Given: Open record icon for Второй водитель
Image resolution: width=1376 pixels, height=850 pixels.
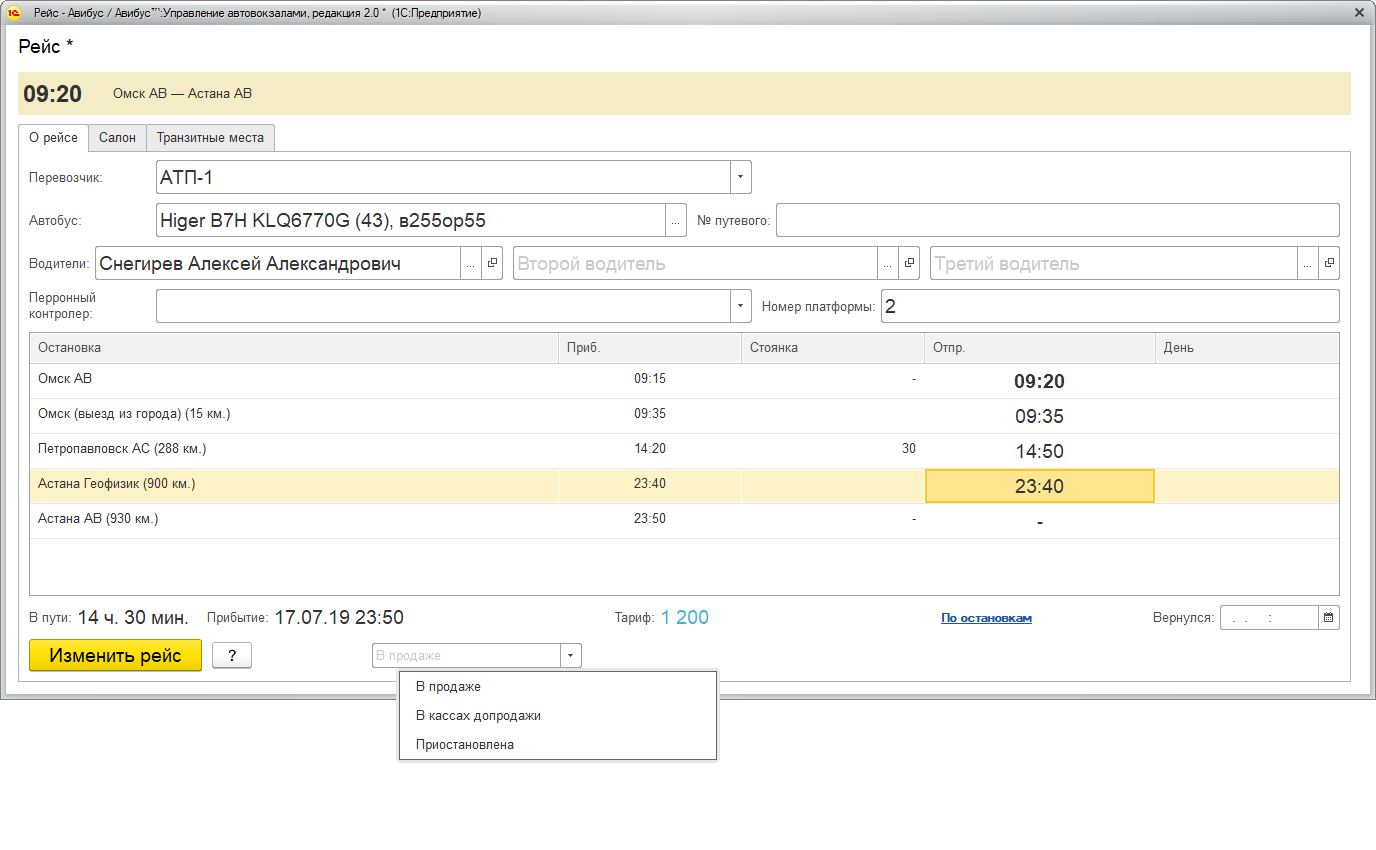Looking at the screenshot, I should (908, 264).
